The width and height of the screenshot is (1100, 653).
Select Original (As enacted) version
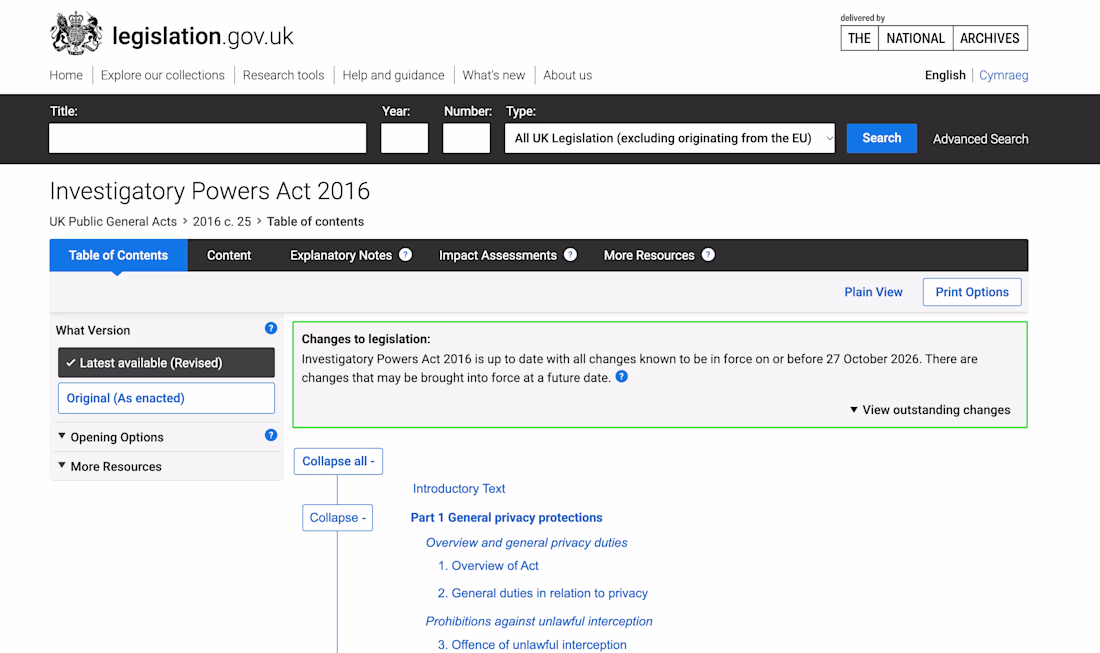click(x=166, y=398)
